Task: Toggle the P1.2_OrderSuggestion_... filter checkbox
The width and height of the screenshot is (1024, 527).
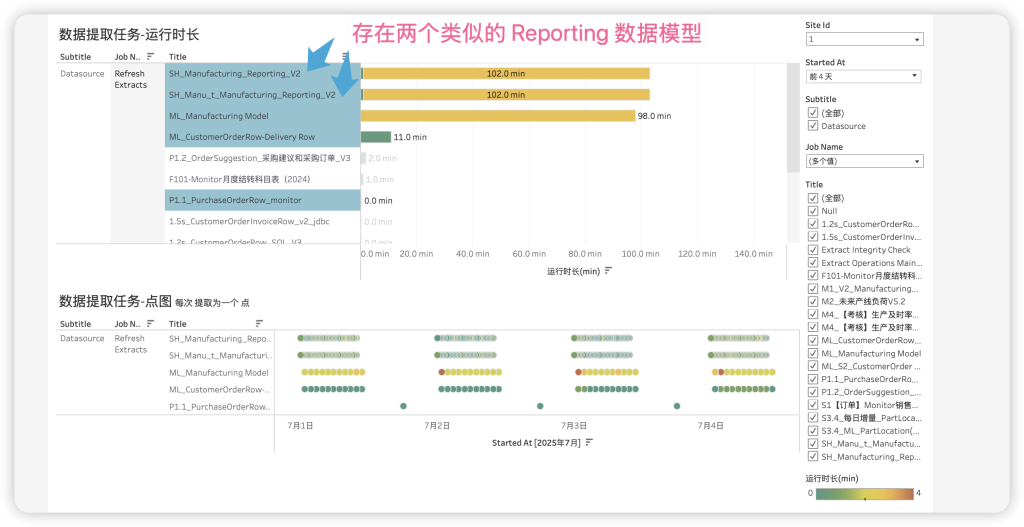Action: (813, 392)
